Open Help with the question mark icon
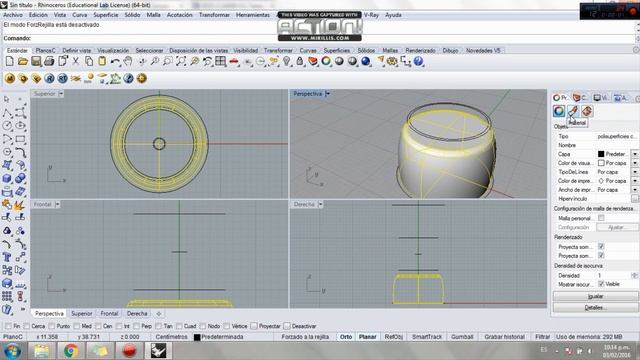This screenshot has width=640, height=360. [x=418, y=62]
